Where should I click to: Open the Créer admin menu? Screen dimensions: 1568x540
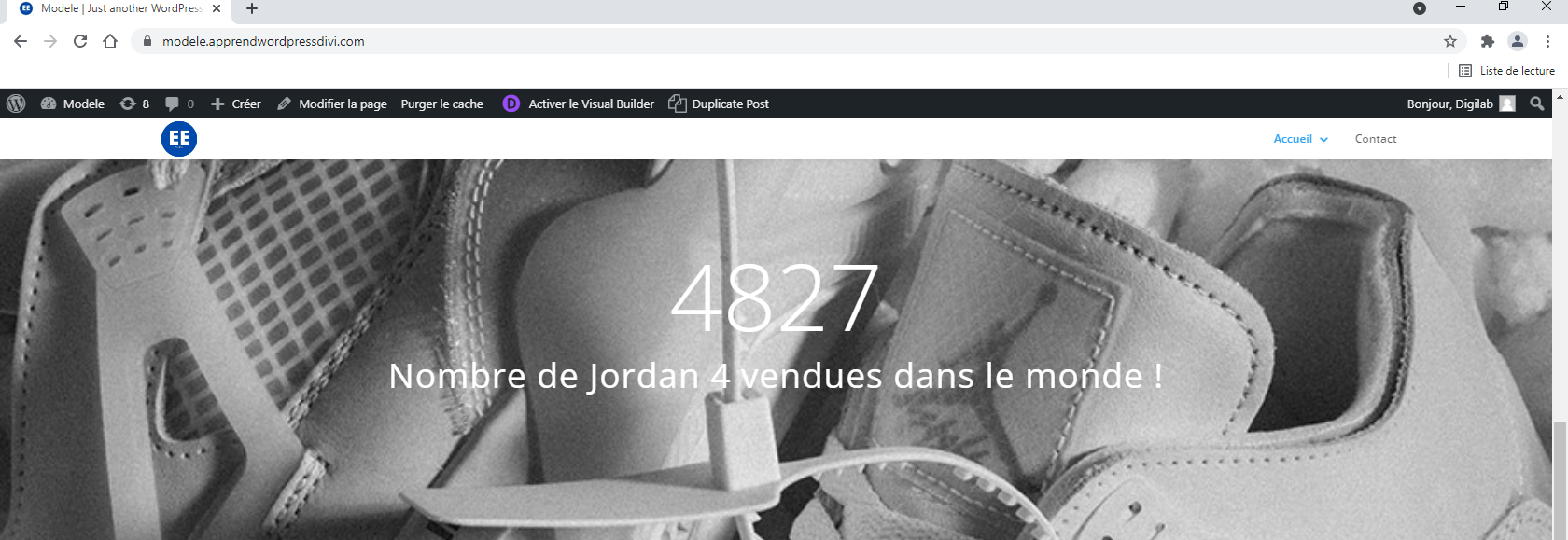pyautogui.click(x=236, y=104)
